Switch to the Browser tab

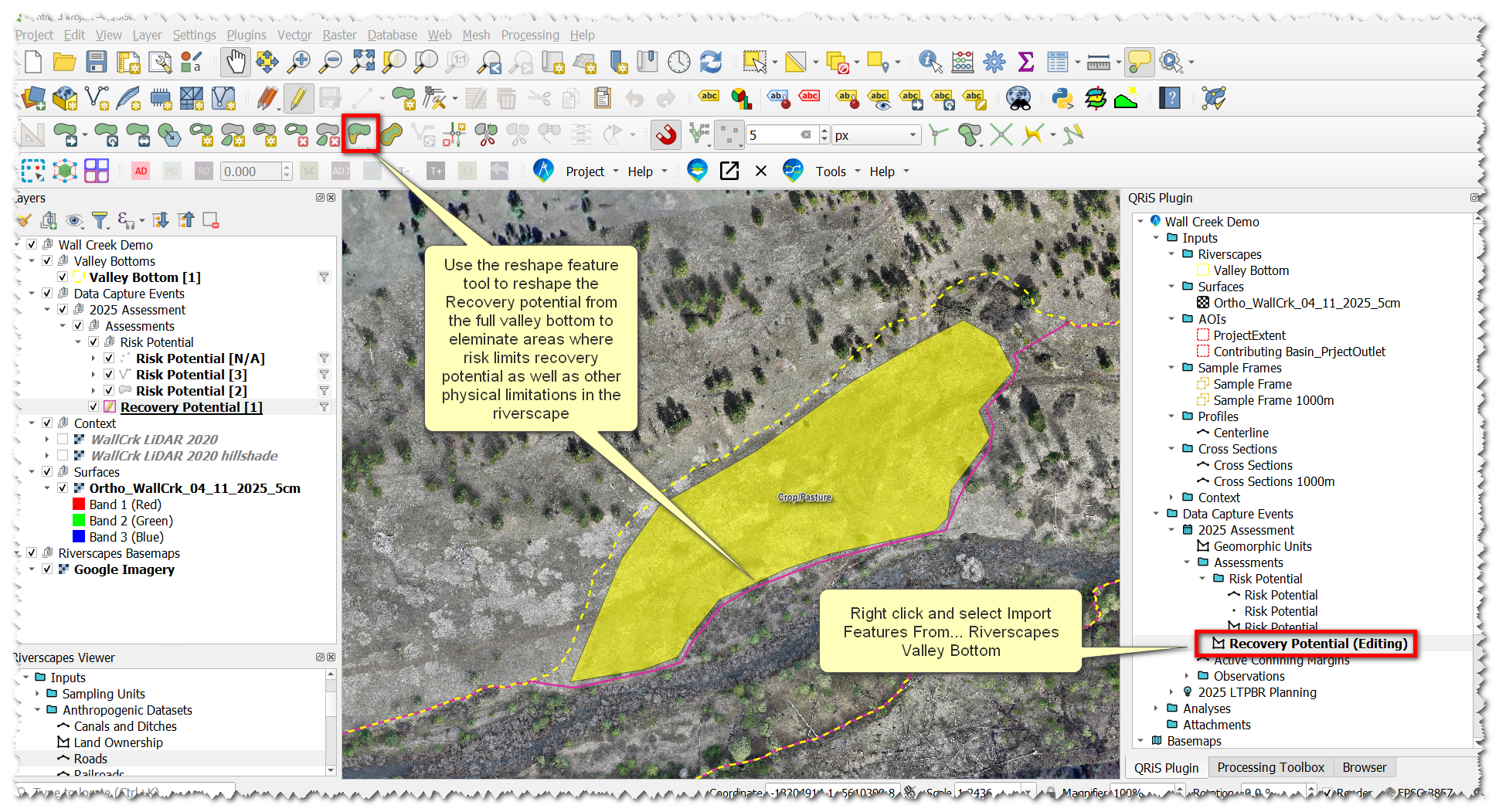(1364, 767)
